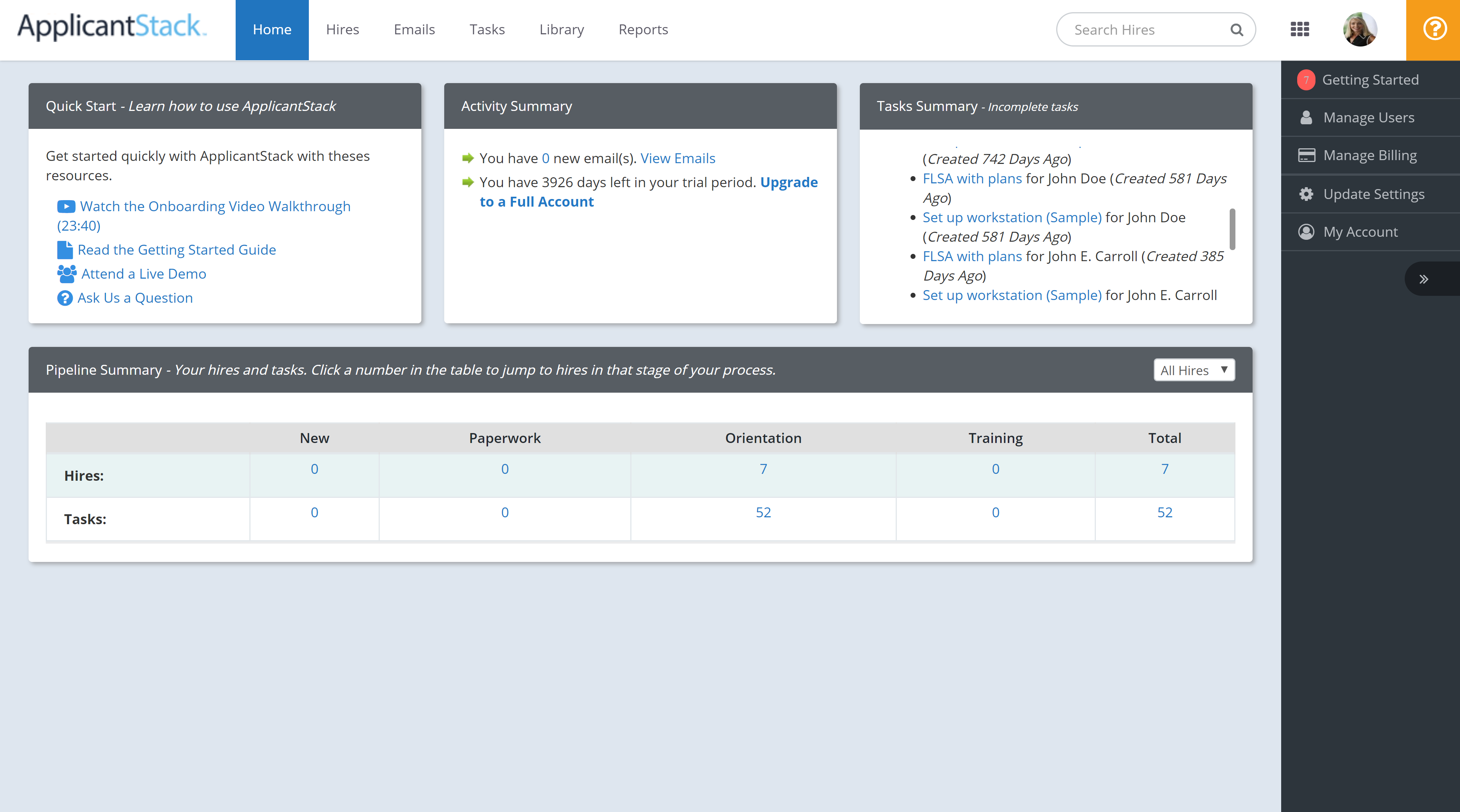Click View Emails link
Viewport: 1460px width, 812px height.
tap(677, 158)
